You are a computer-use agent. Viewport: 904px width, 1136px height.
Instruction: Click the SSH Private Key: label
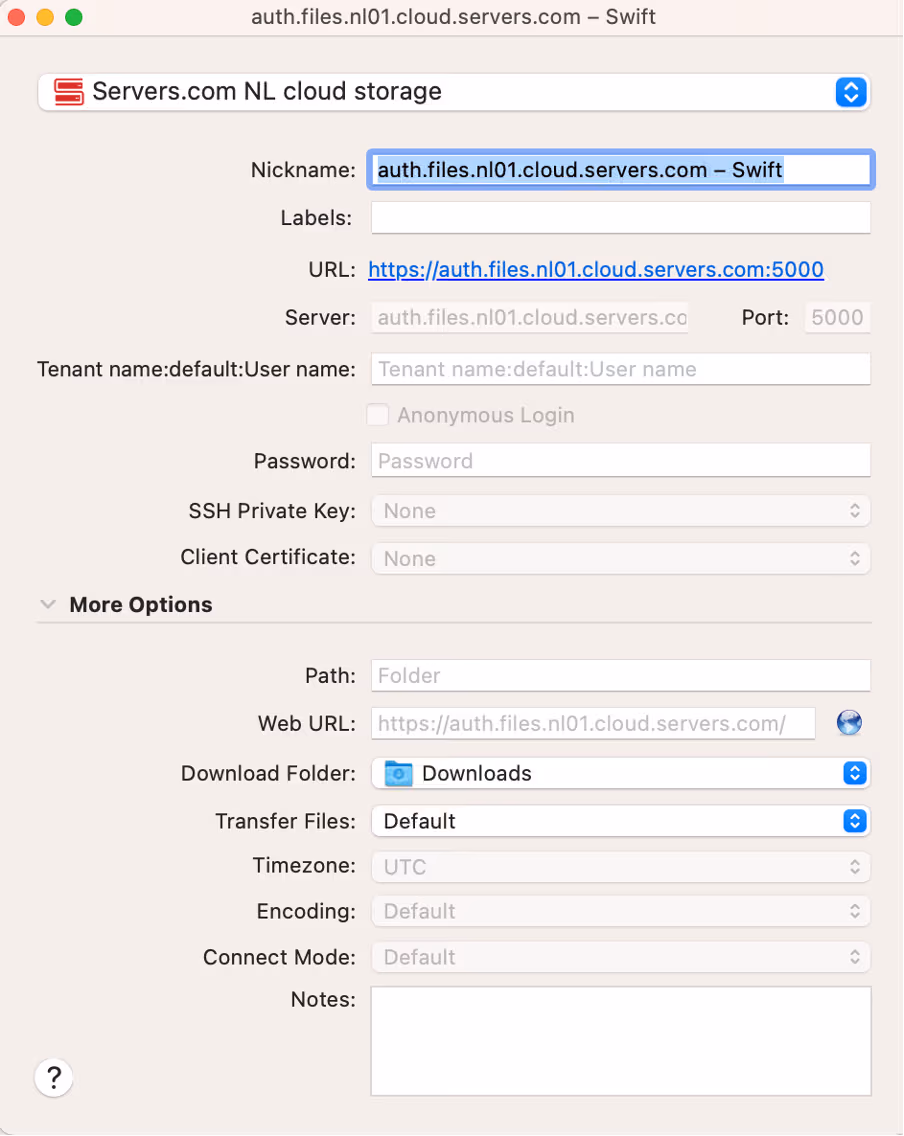(x=272, y=511)
